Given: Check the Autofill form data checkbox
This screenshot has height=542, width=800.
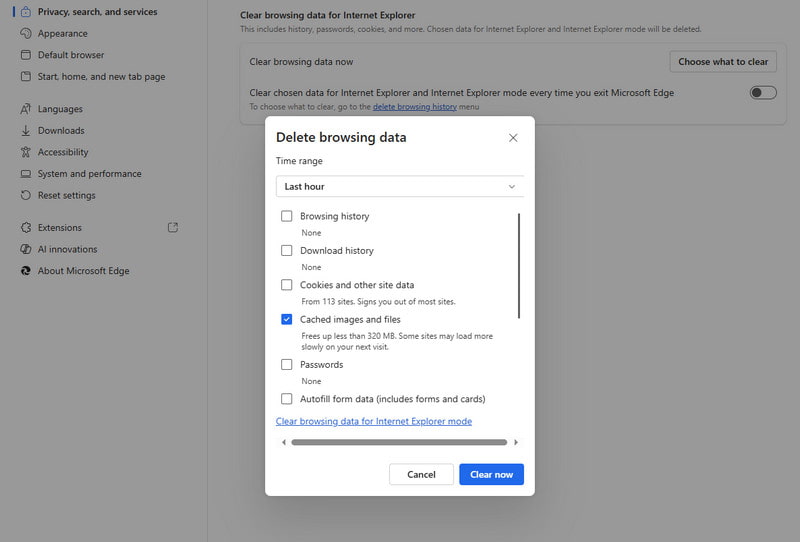Looking at the screenshot, I should 287,399.
